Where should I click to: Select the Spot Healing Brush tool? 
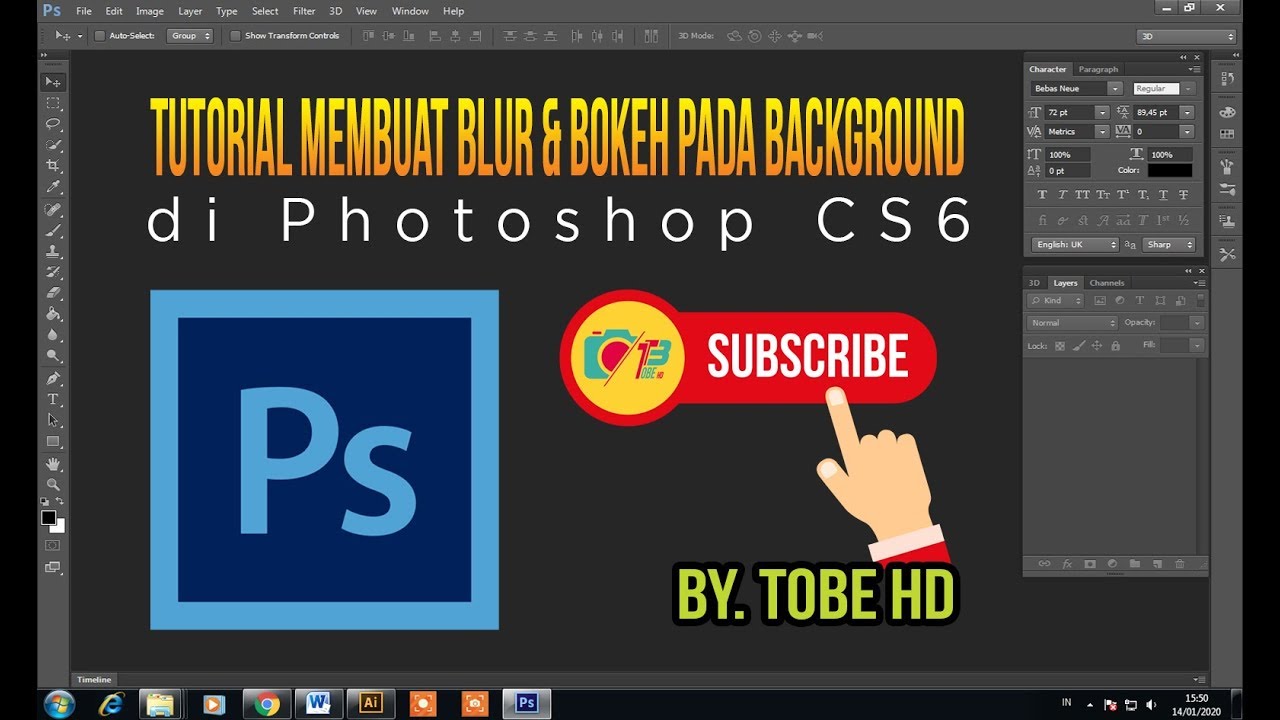53,209
